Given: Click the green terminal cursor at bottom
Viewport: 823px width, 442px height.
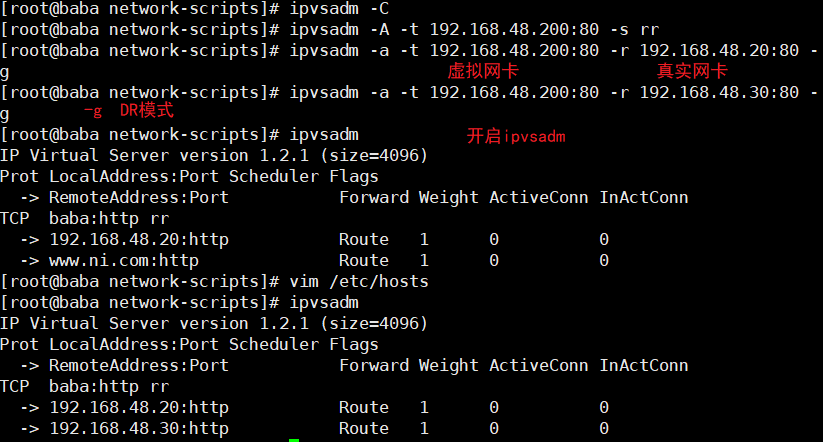Looking at the screenshot, I should click(294, 440).
